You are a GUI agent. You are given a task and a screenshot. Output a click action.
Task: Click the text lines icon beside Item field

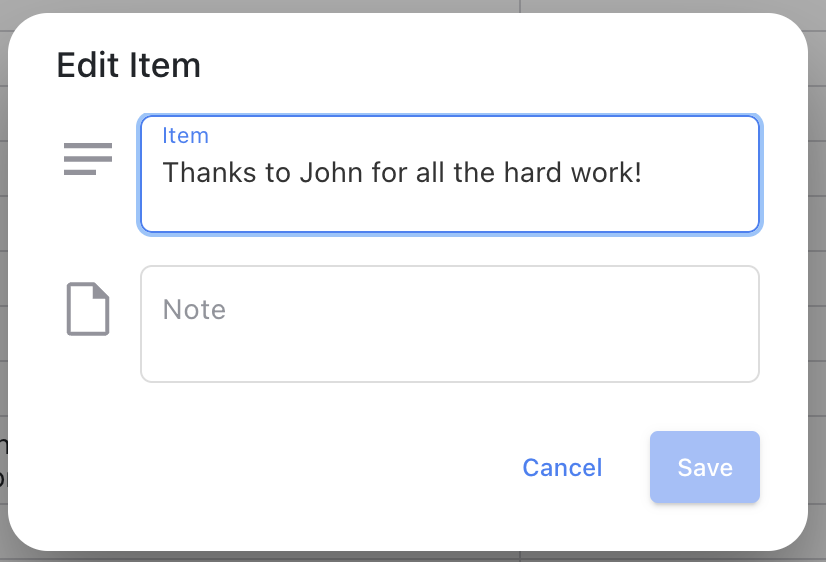(87, 159)
